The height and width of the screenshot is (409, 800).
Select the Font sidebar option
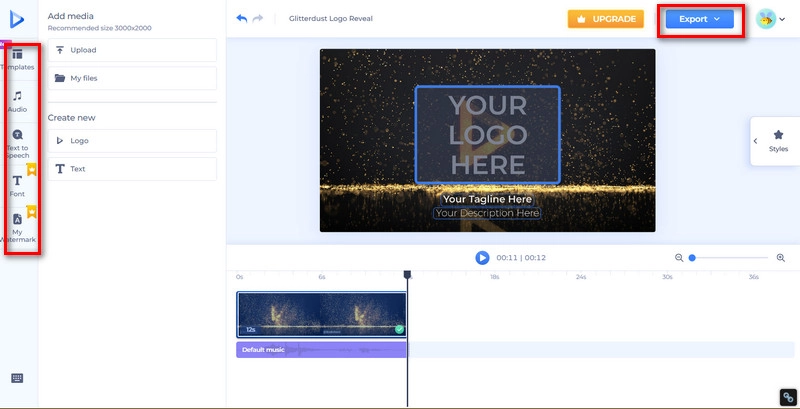coord(17,185)
